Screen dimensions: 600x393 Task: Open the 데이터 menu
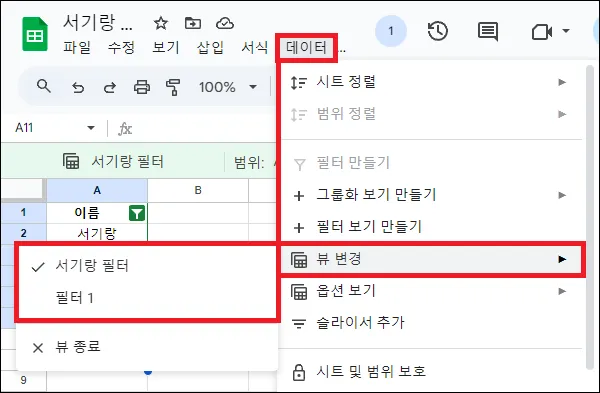tap(307, 48)
